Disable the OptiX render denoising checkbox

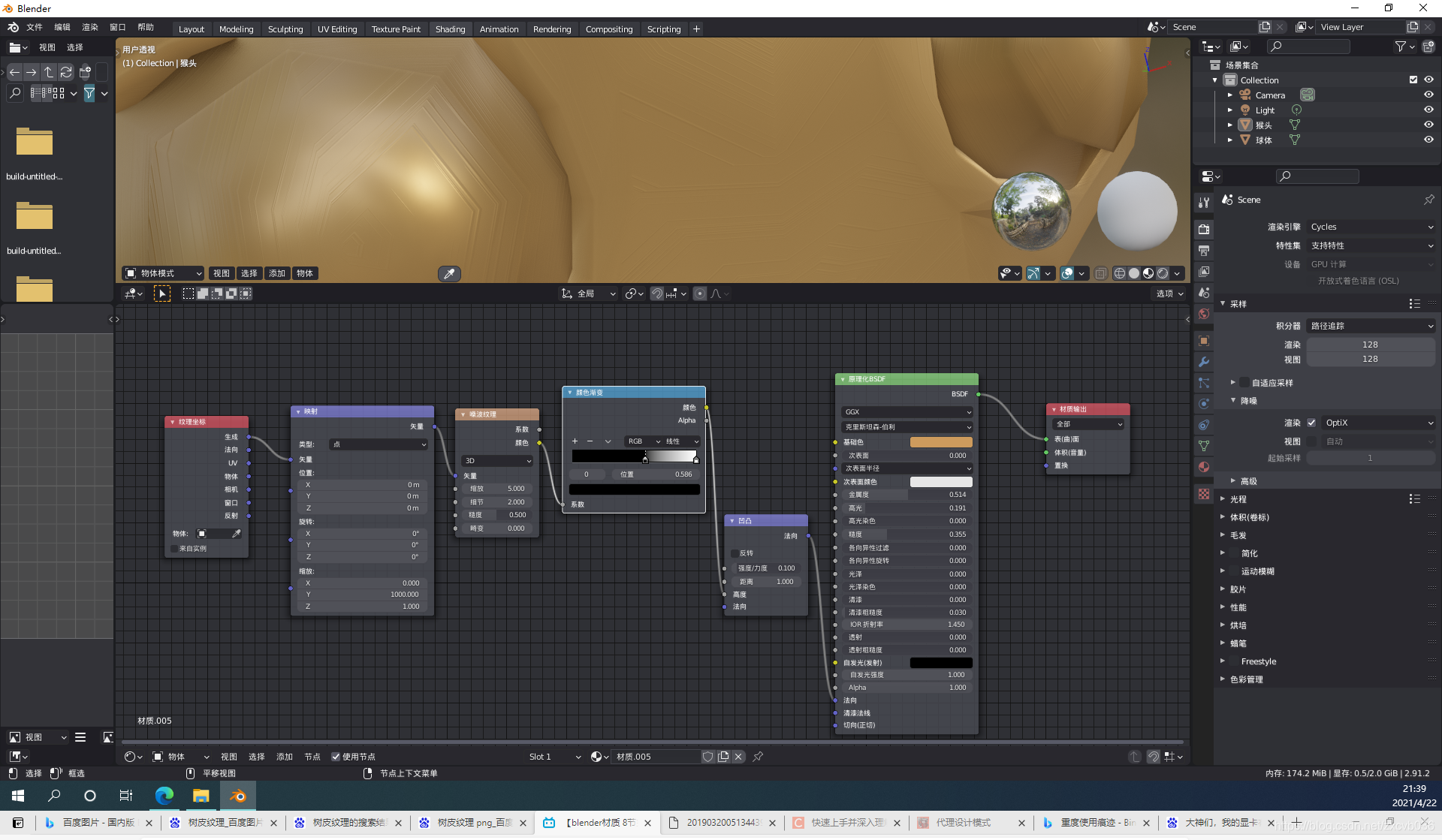pos(1311,423)
